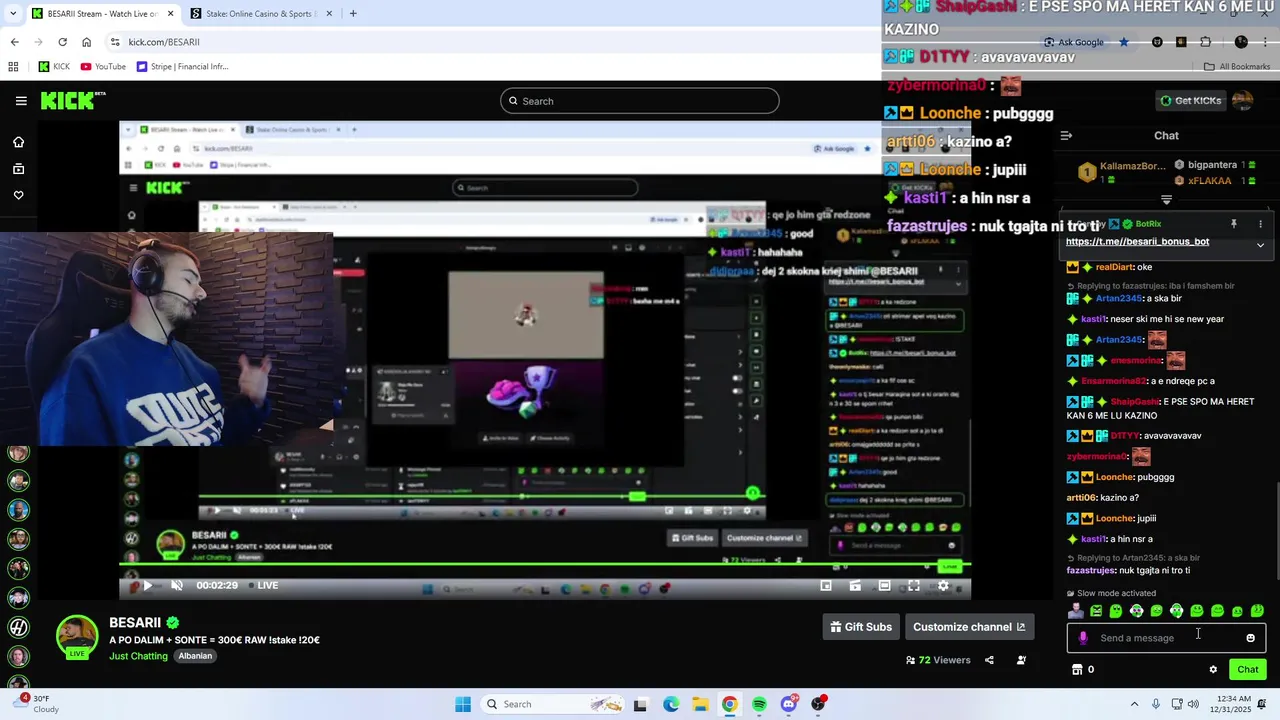
Task: Show hidden system tray icons
Action: coord(1134,704)
